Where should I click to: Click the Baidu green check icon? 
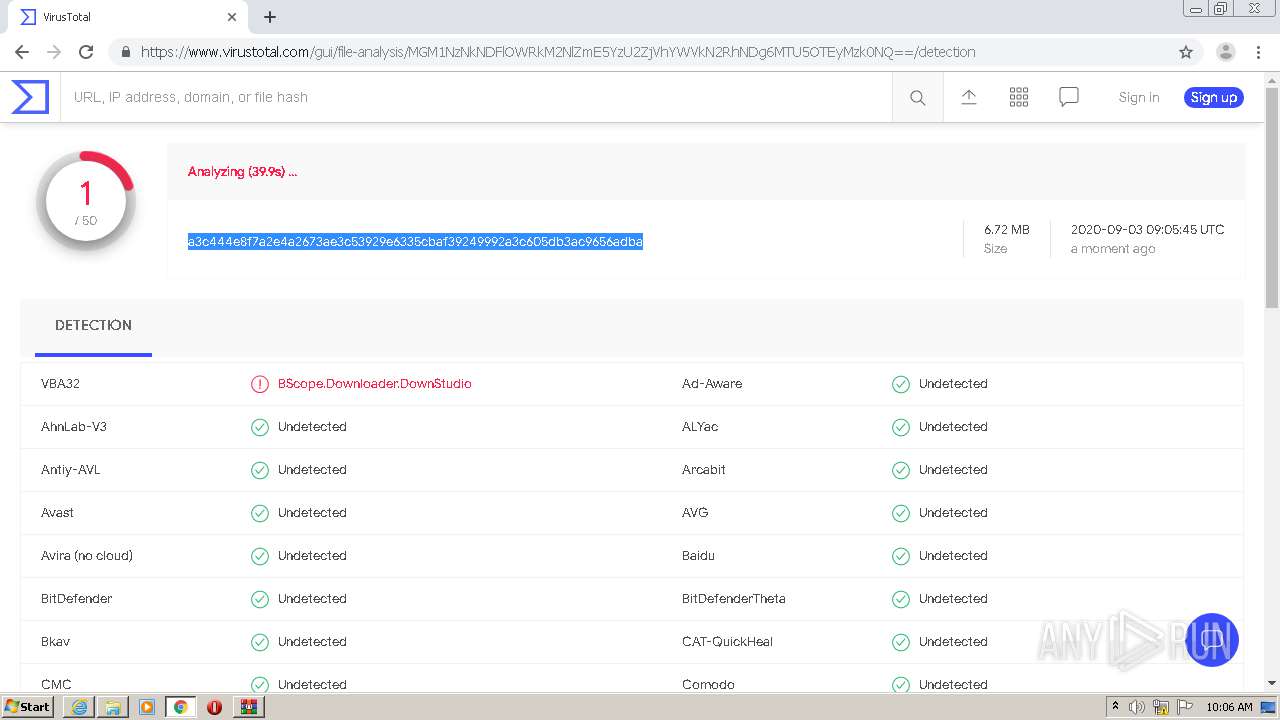tap(901, 556)
